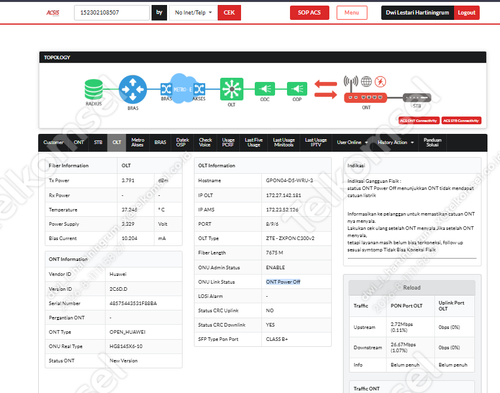The width and height of the screenshot is (500, 393).
Task: Click the Logout button
Action: pyautogui.click(x=466, y=13)
